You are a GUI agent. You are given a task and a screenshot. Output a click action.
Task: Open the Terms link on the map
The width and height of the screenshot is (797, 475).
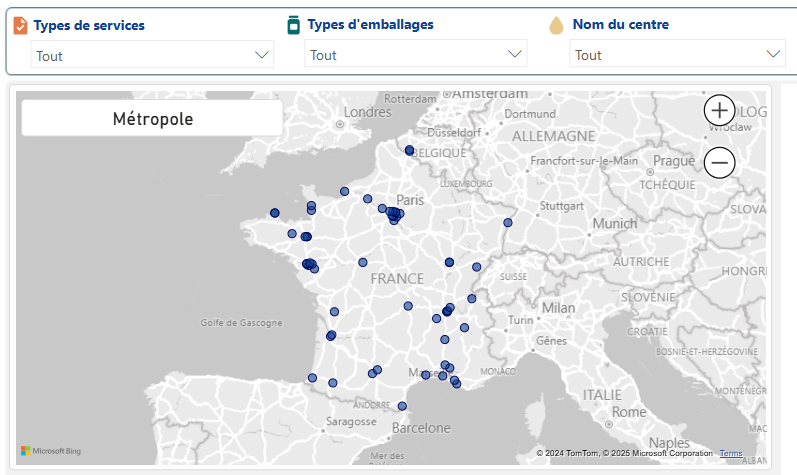click(730, 453)
